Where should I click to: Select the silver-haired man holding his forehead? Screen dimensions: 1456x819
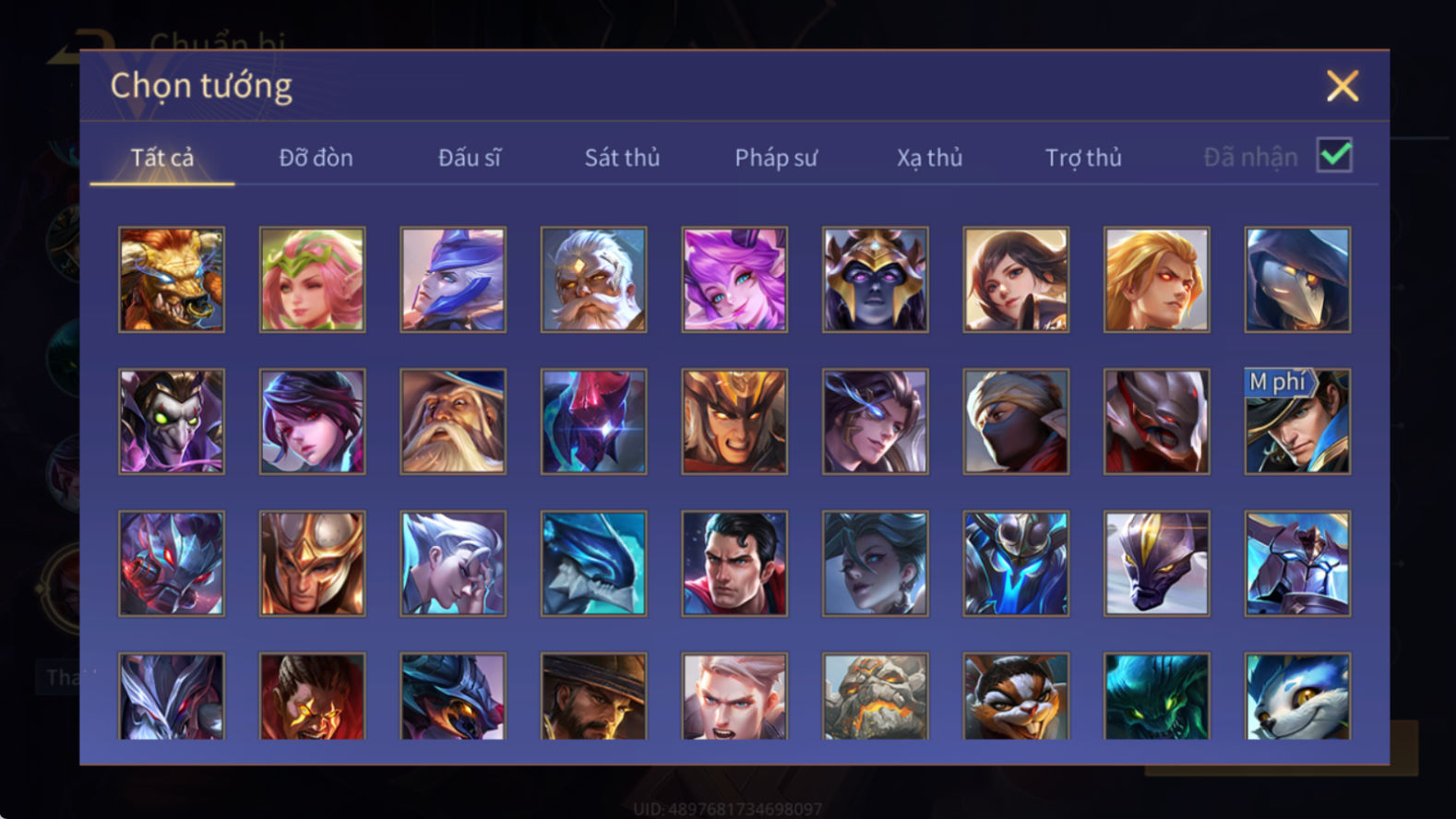click(x=453, y=564)
